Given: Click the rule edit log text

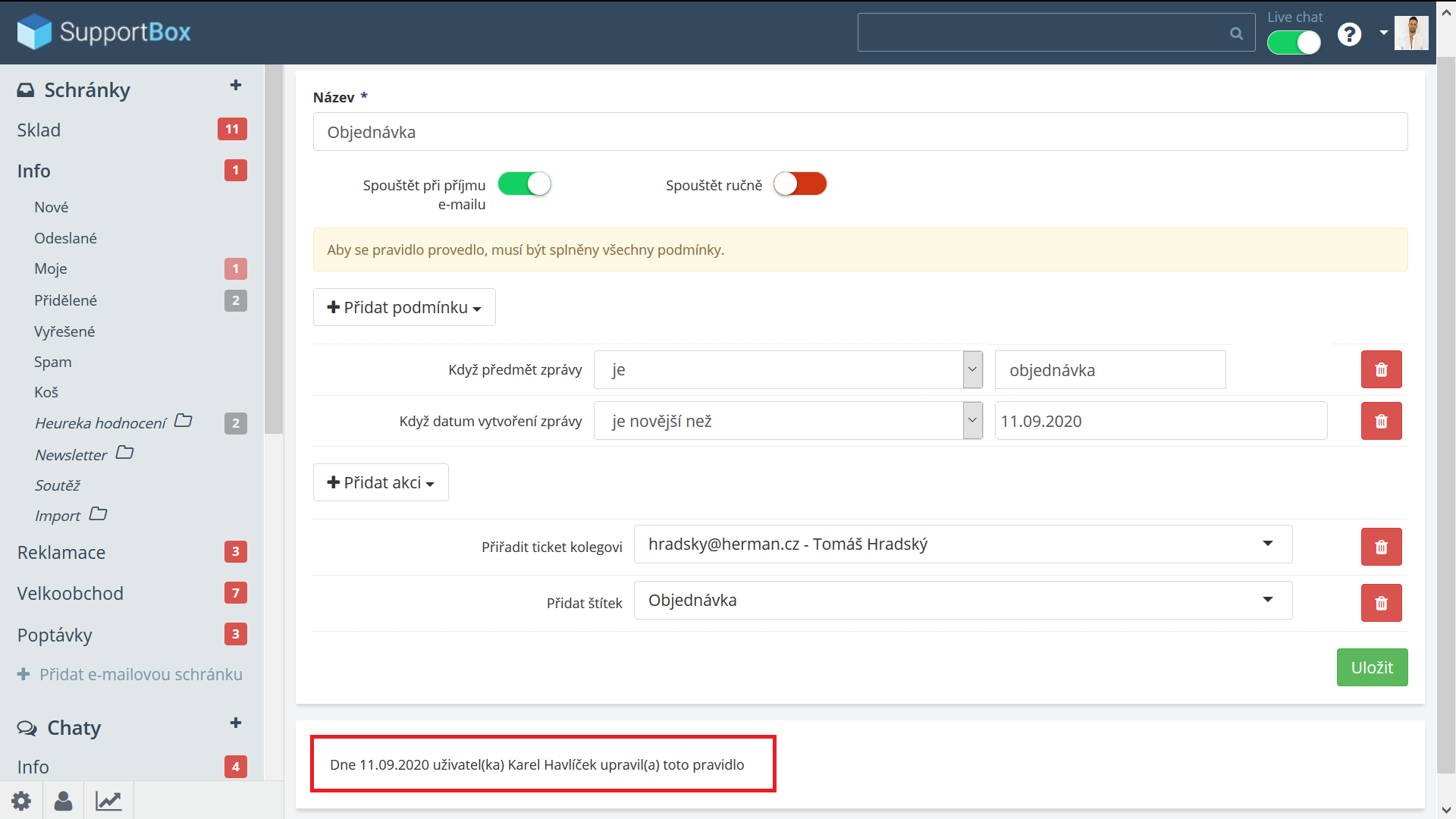Looking at the screenshot, I should (x=537, y=764).
